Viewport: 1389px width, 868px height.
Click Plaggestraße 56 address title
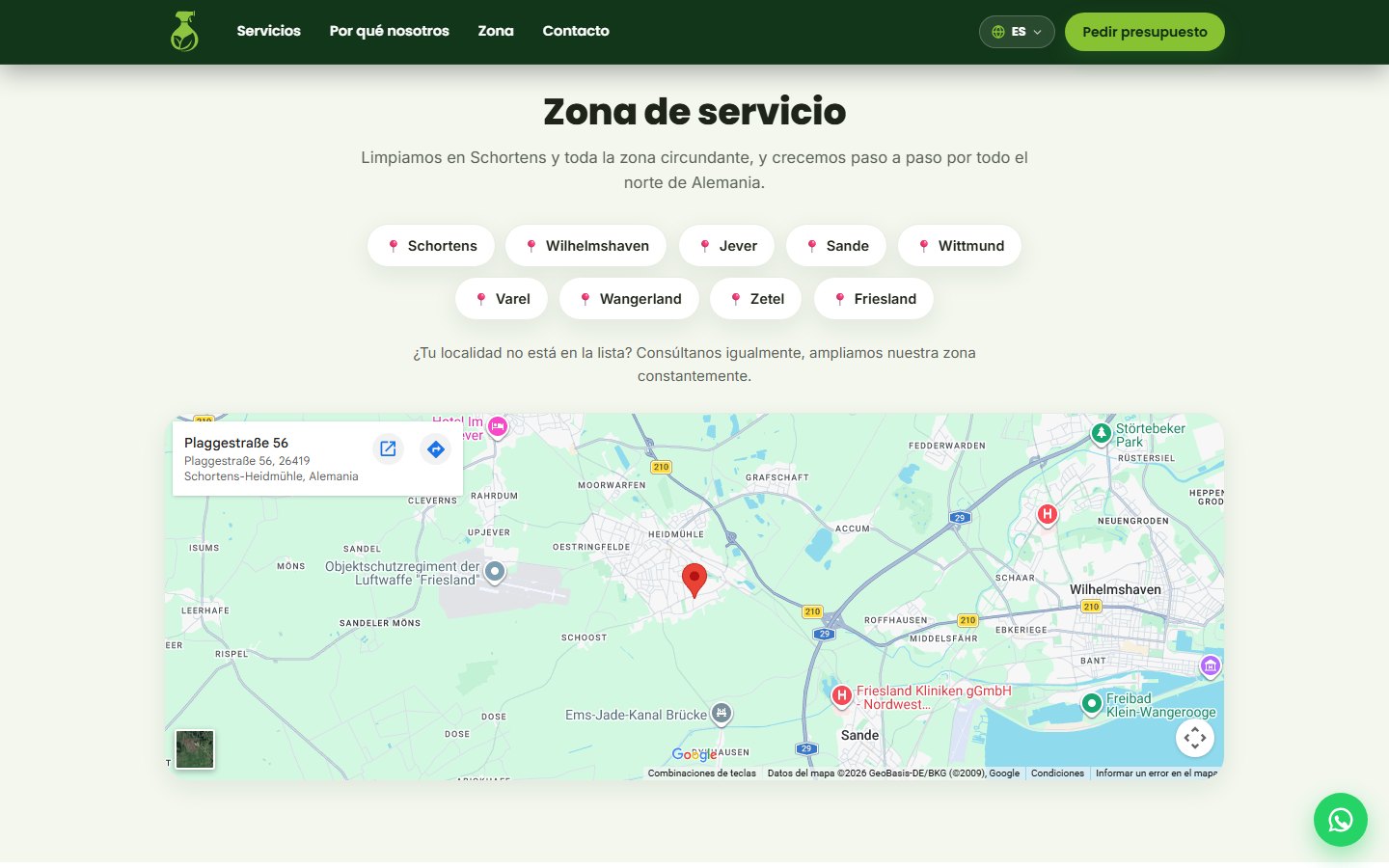point(236,443)
